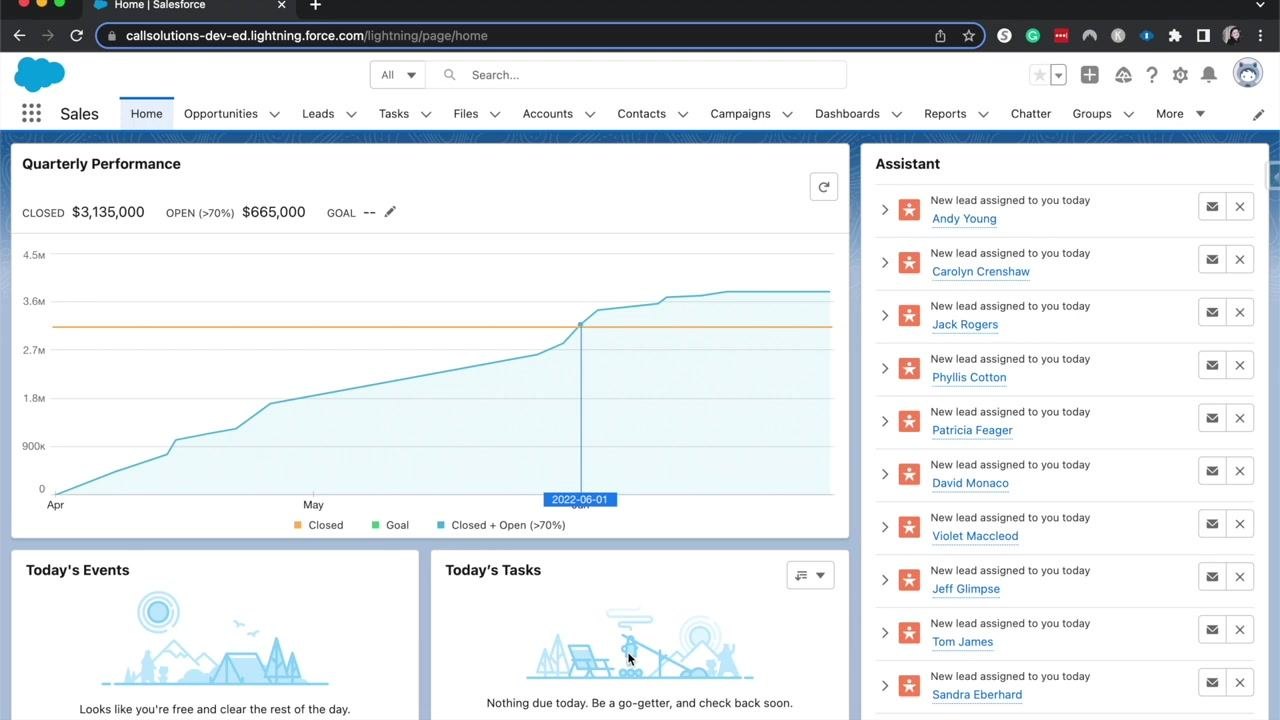Viewport: 1280px width, 720px height.
Task: Open the Opportunities tab dropdown arrow
Action: (x=274, y=114)
